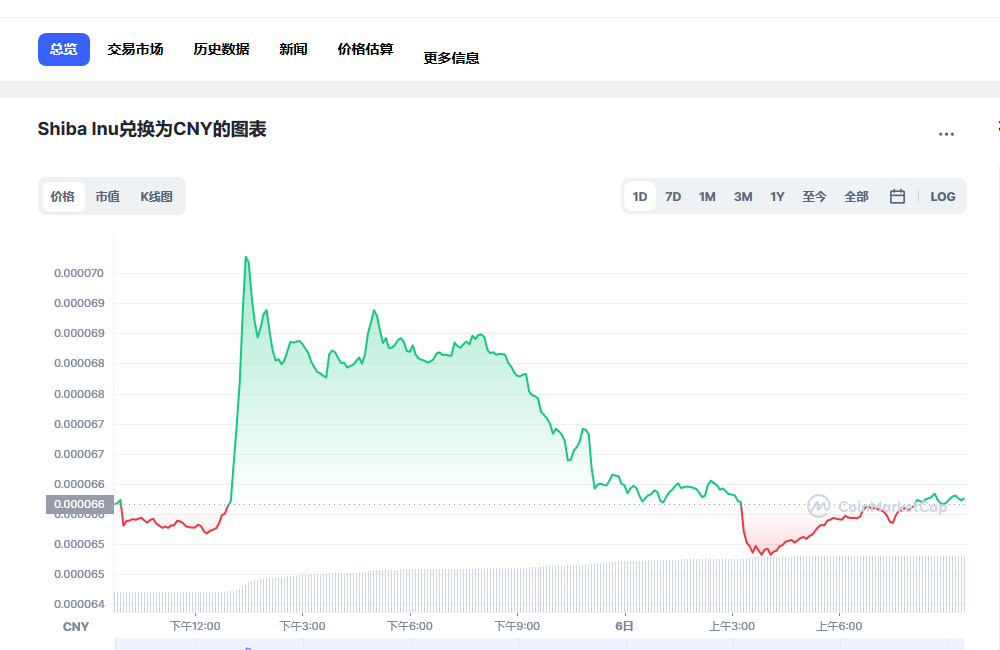Show the 市值 market cap chart
1000x650 pixels.
tap(107, 196)
